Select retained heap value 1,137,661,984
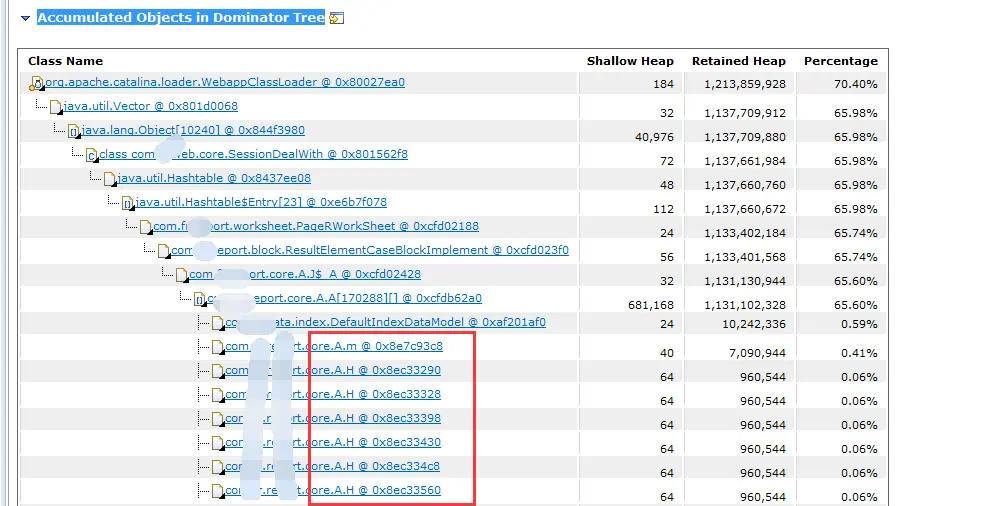Viewport: 991px width, 506px height. [x=745, y=161]
